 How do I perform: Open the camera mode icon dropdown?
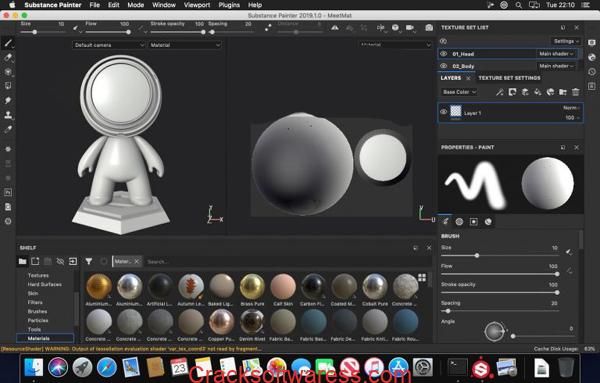point(410,28)
